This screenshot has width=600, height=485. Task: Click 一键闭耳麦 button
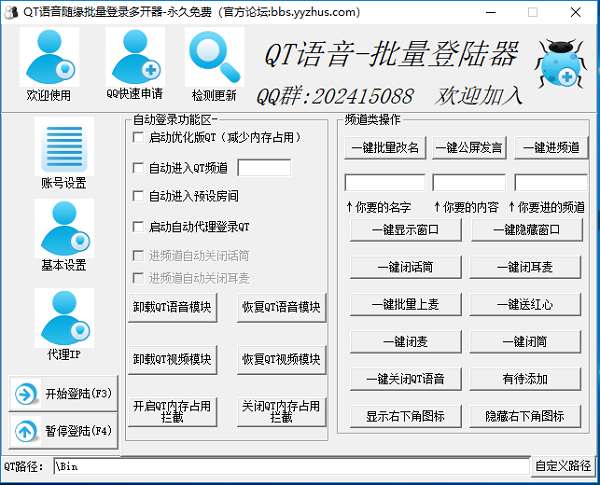point(525,267)
